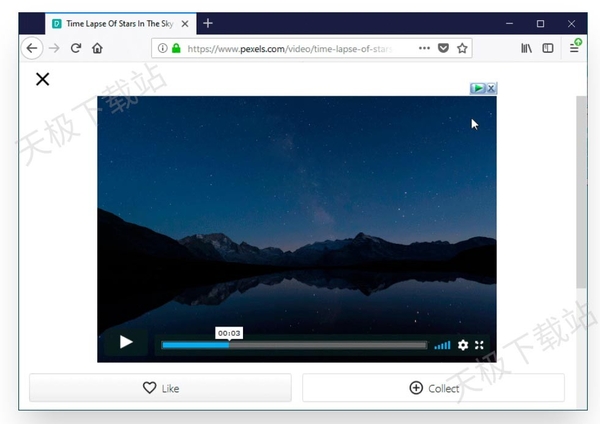Open the page actions three-dot menu
Viewport: 600px width, 424px height.
click(x=424, y=48)
